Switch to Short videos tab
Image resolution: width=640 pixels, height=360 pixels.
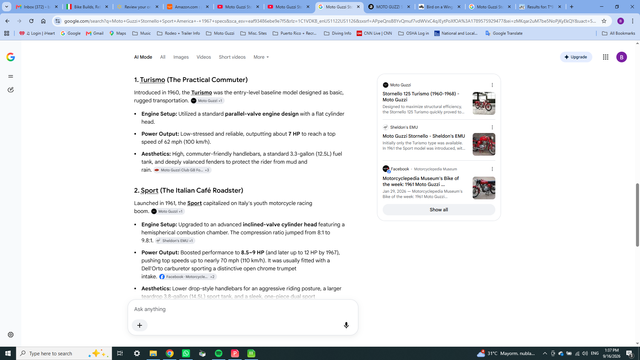232,57
